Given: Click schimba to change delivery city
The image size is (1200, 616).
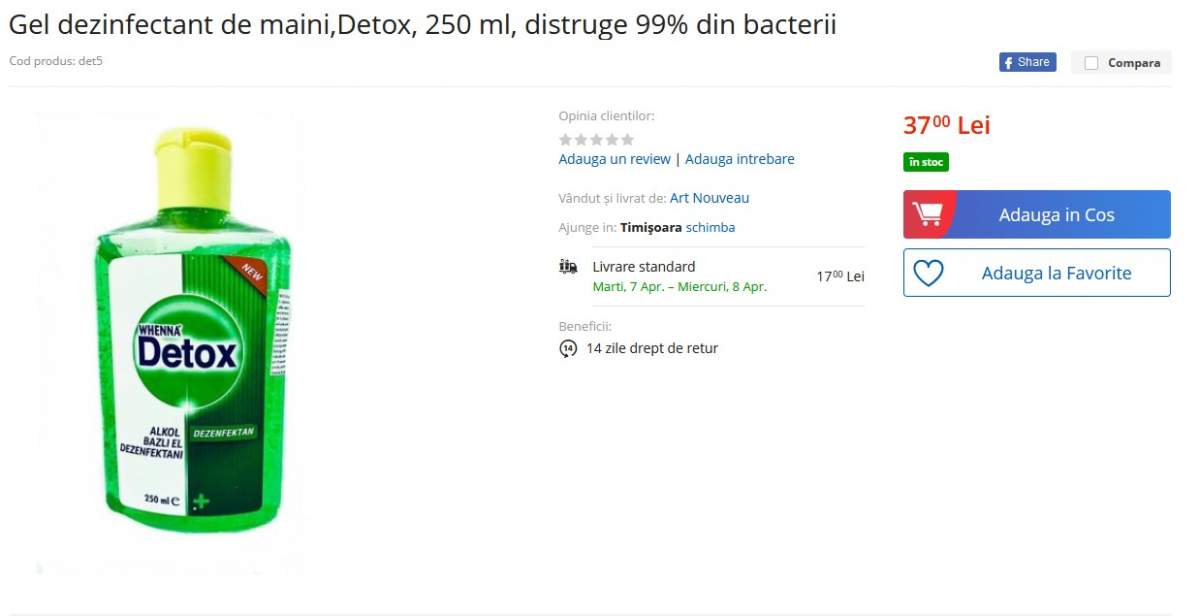Looking at the screenshot, I should coord(710,227).
